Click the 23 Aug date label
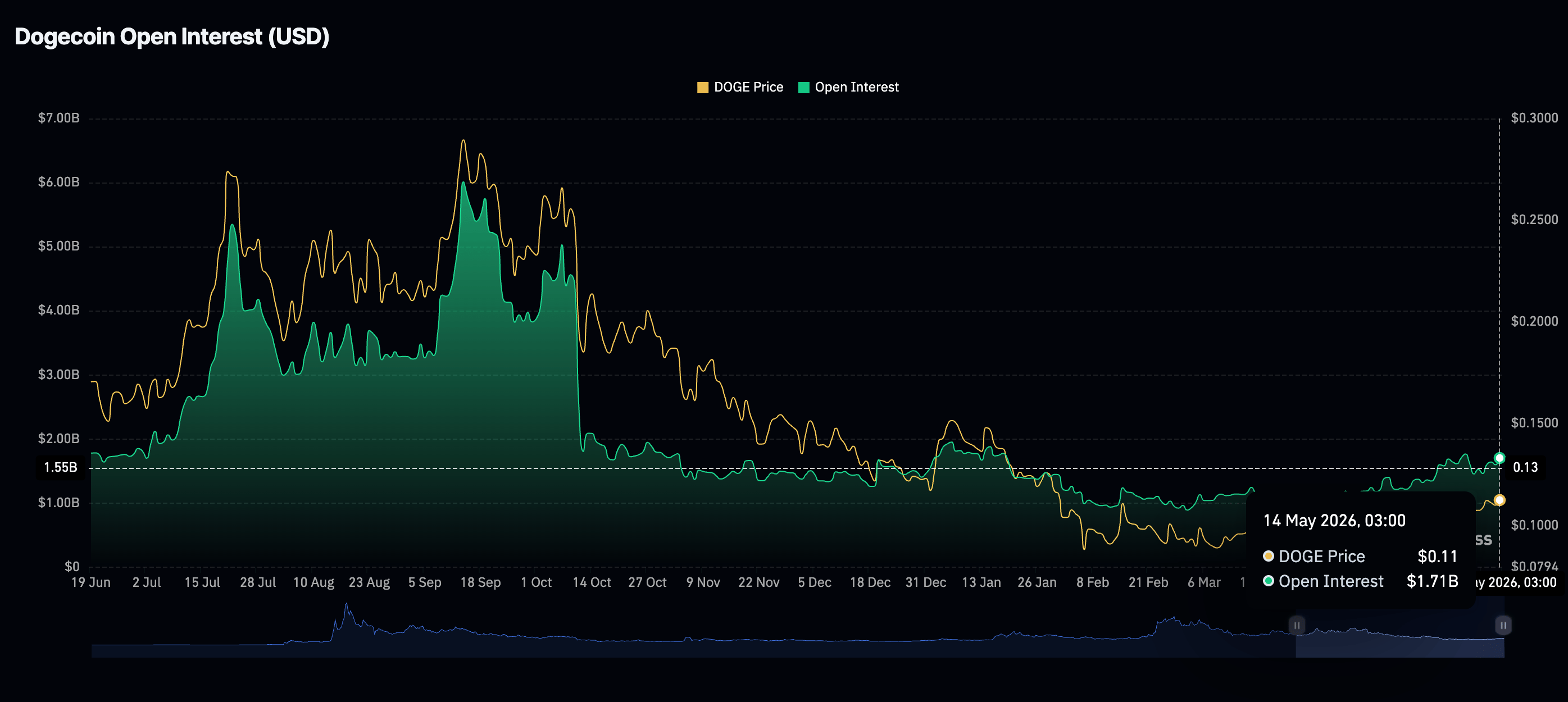The image size is (1568, 702). (x=370, y=582)
